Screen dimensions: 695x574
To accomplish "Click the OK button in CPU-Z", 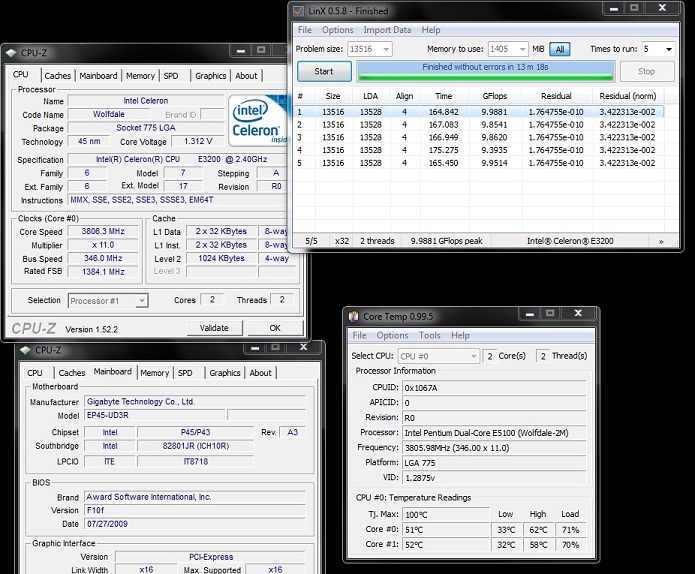I will tap(275, 328).
